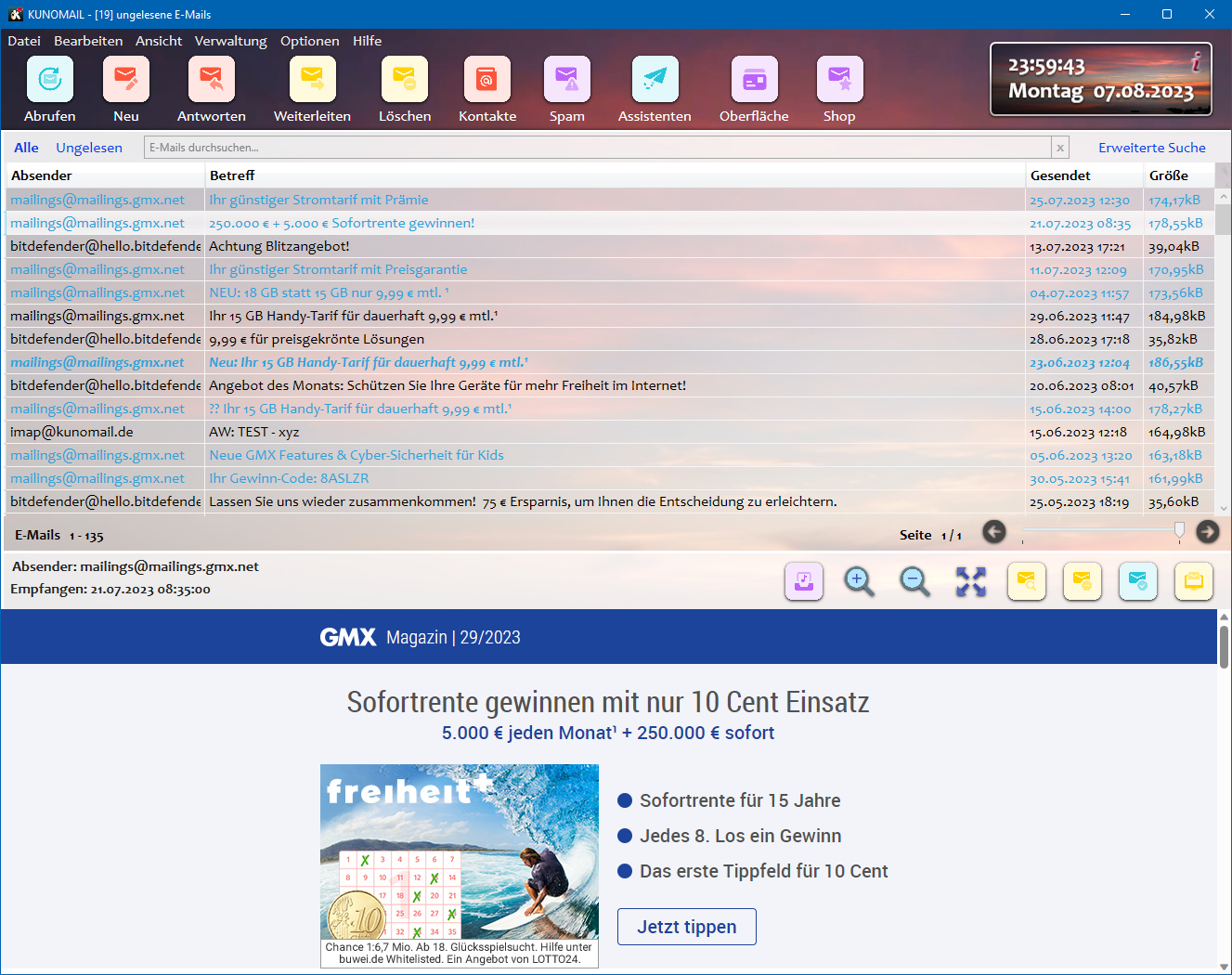The image size is (1232, 975).
Task: Click in E-Mails durchsuchen search field
Action: [x=598, y=148]
